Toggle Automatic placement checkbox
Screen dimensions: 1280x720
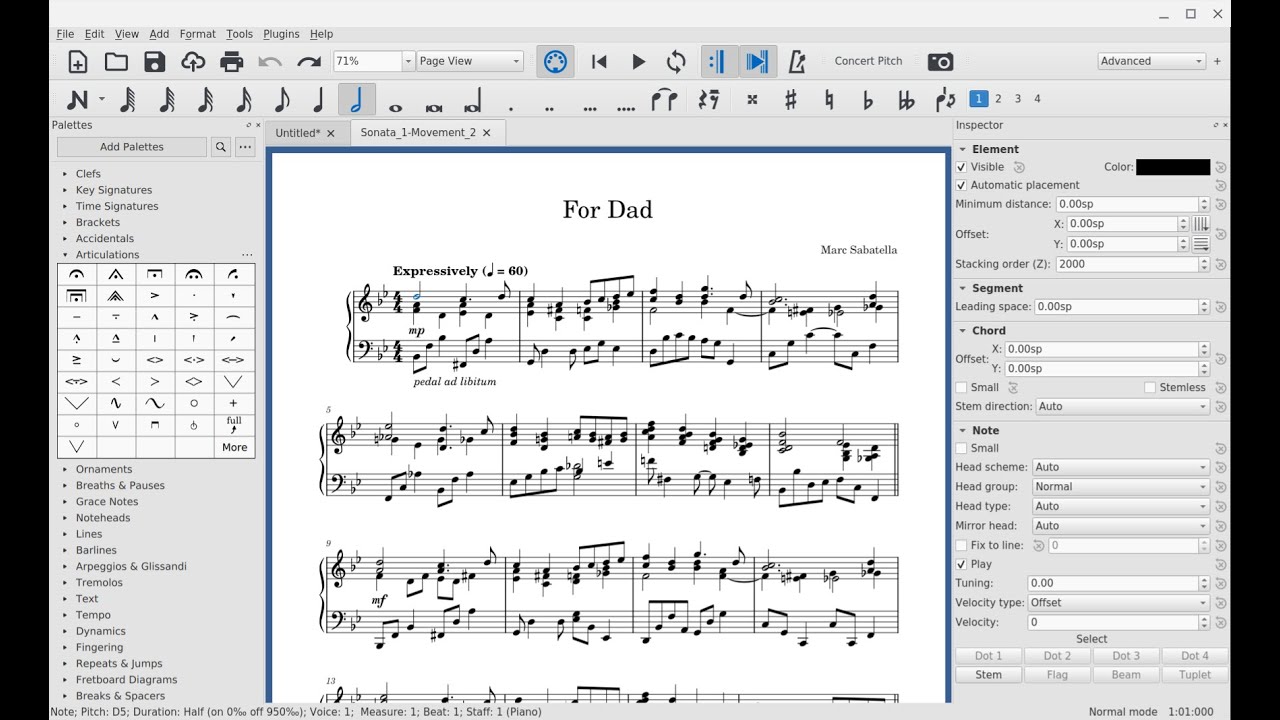(x=961, y=185)
